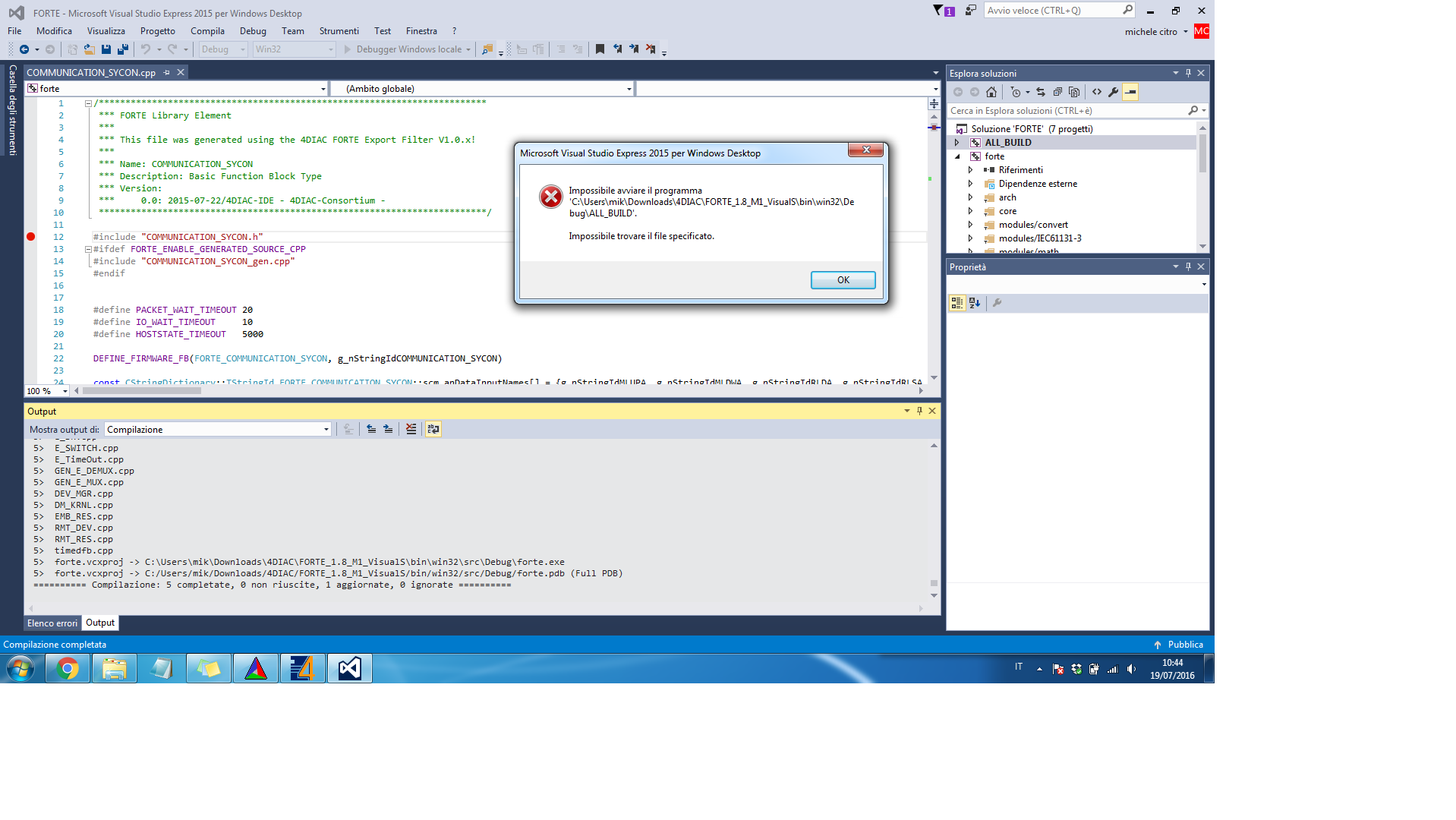This screenshot has width=1456, height=820.
Task: Expand the modules/convert folder node
Action: [x=971, y=225]
